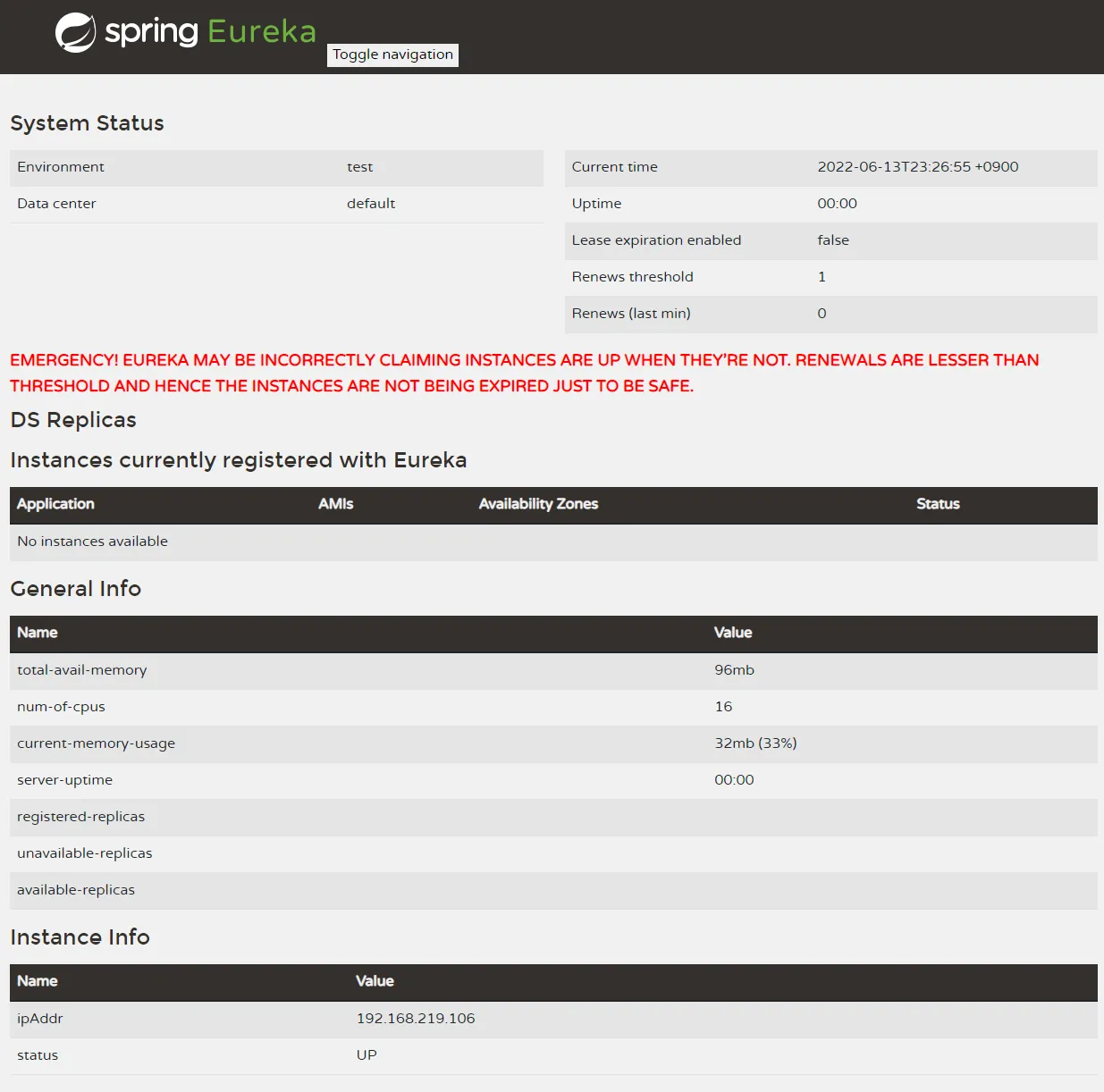This screenshot has height=1092, width=1104.
Task: Select the 32mb (33%) usage value
Action: point(755,743)
